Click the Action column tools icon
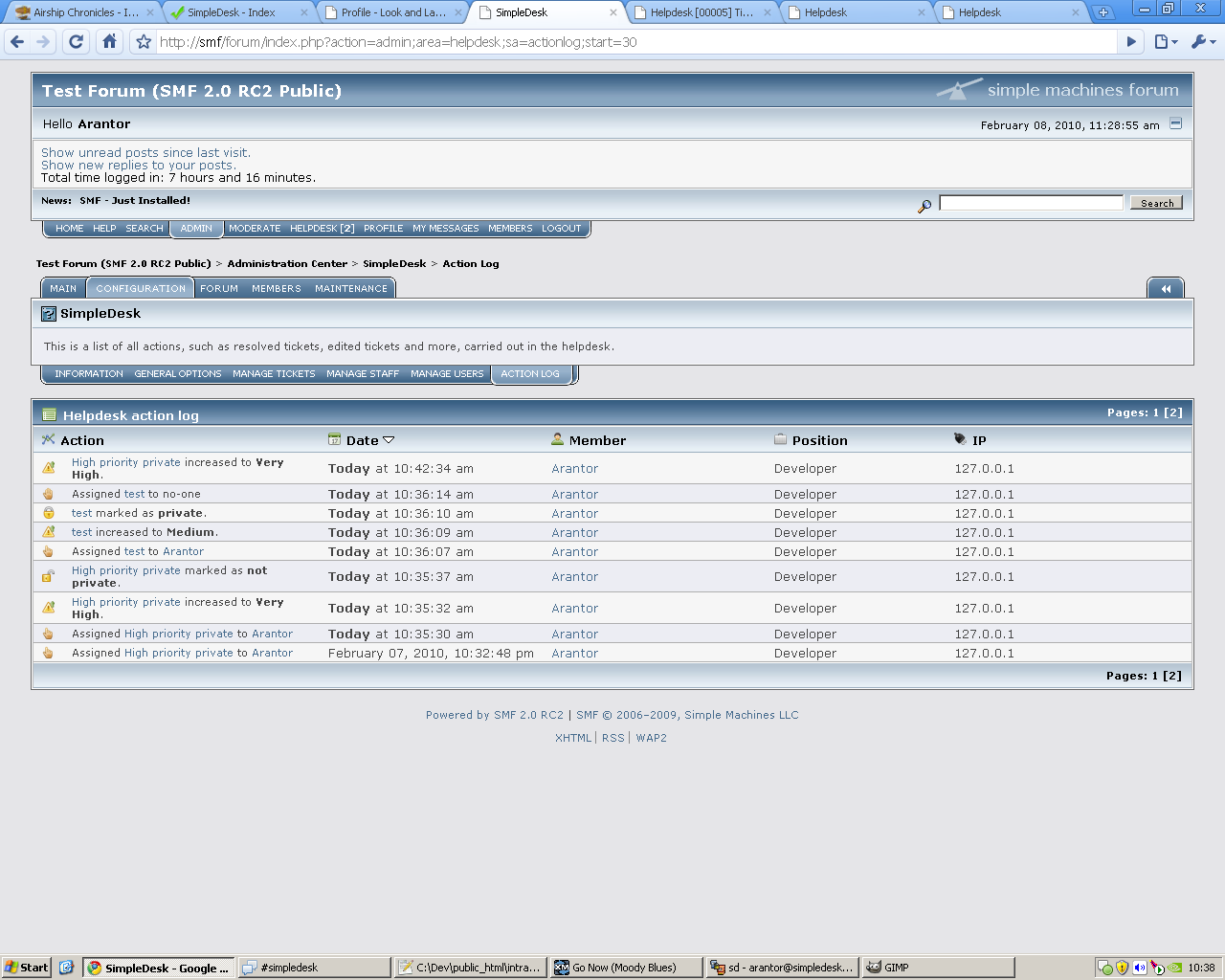This screenshot has width=1225, height=980. [49, 439]
